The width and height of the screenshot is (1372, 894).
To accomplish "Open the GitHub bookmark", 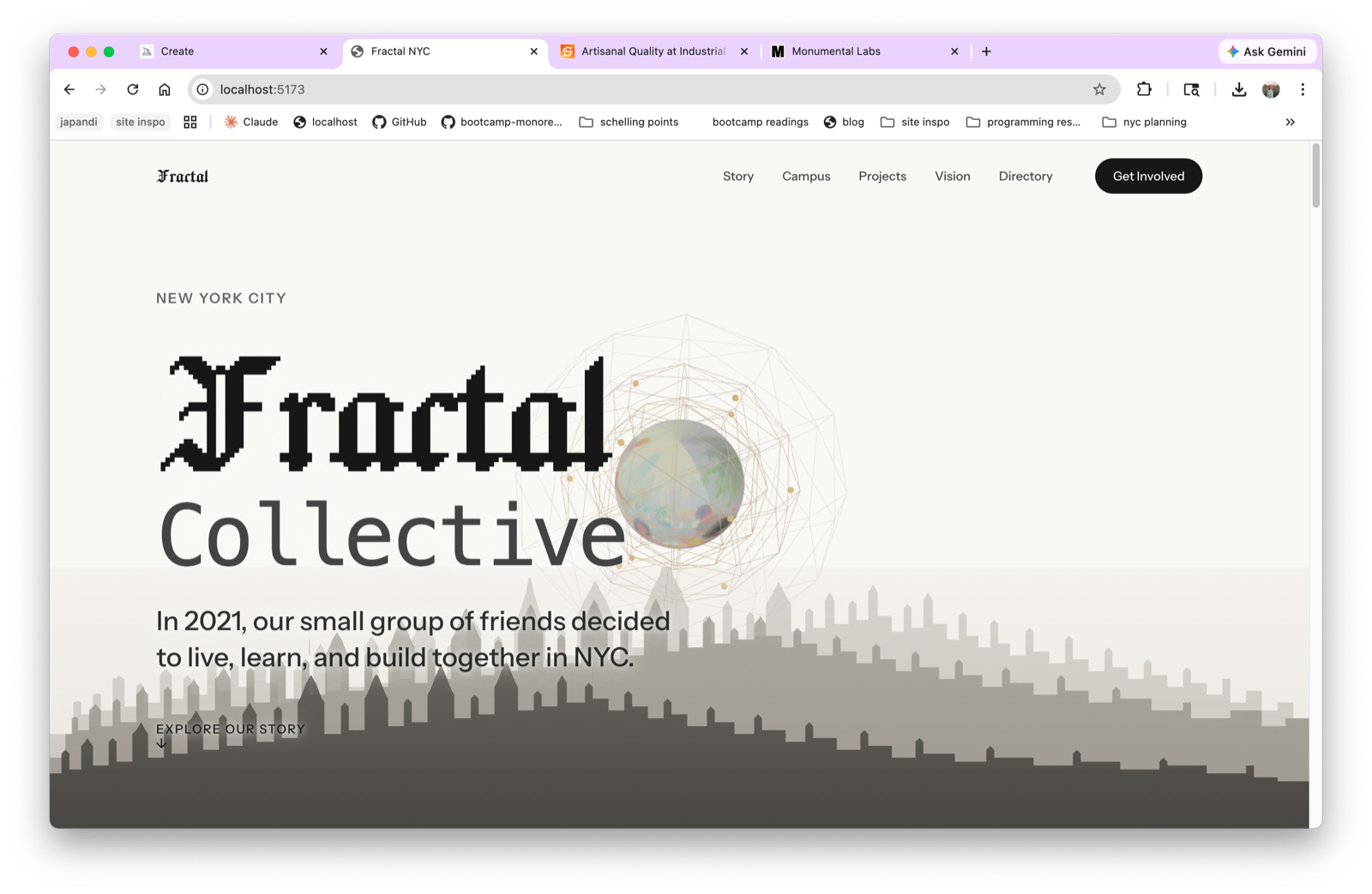I will click(399, 122).
